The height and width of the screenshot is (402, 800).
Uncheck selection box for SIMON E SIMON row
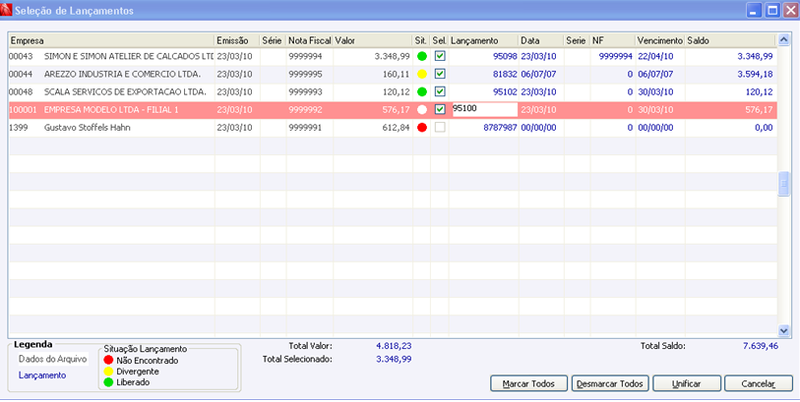pos(440,56)
